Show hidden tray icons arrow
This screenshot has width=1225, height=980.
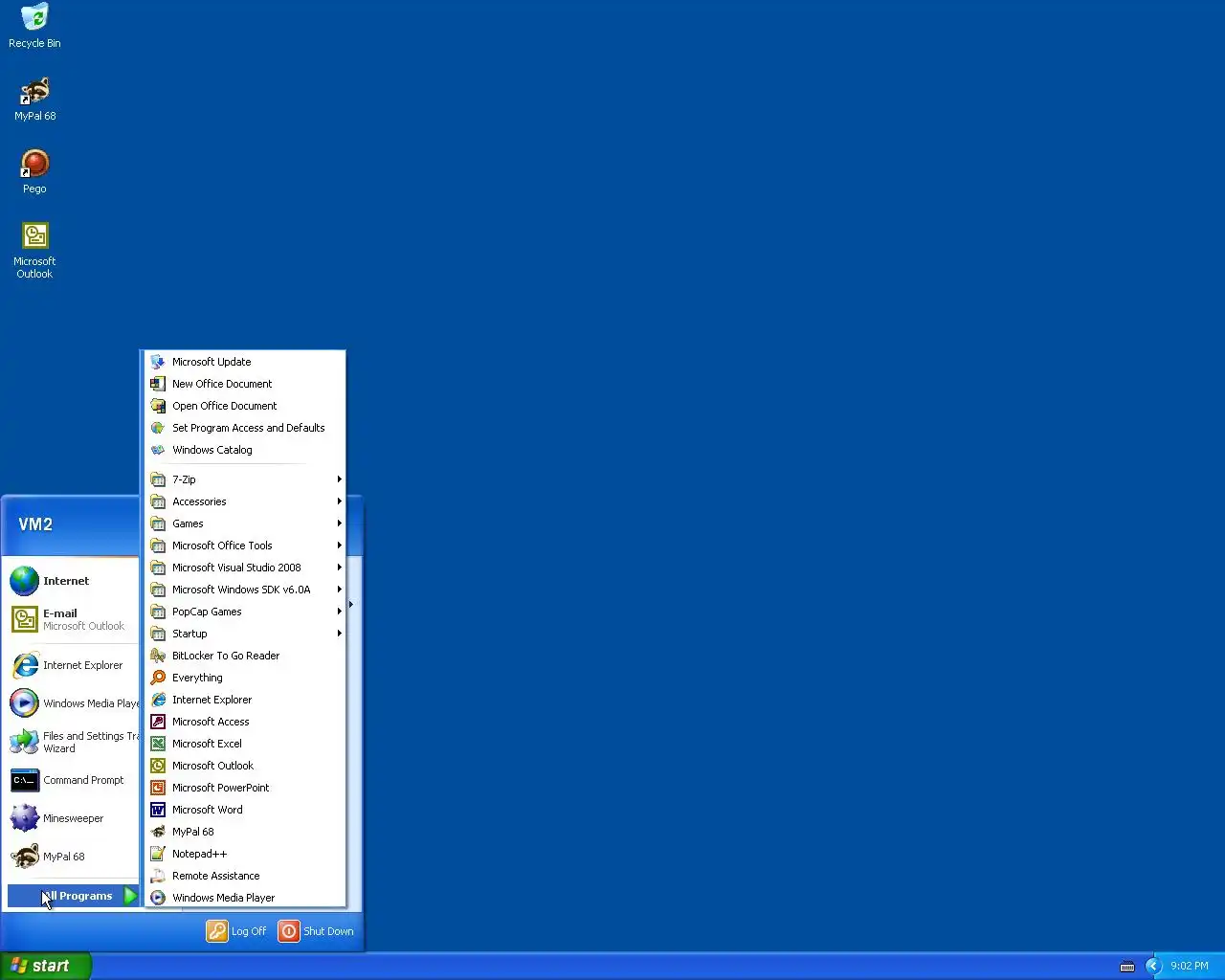coord(1153,967)
